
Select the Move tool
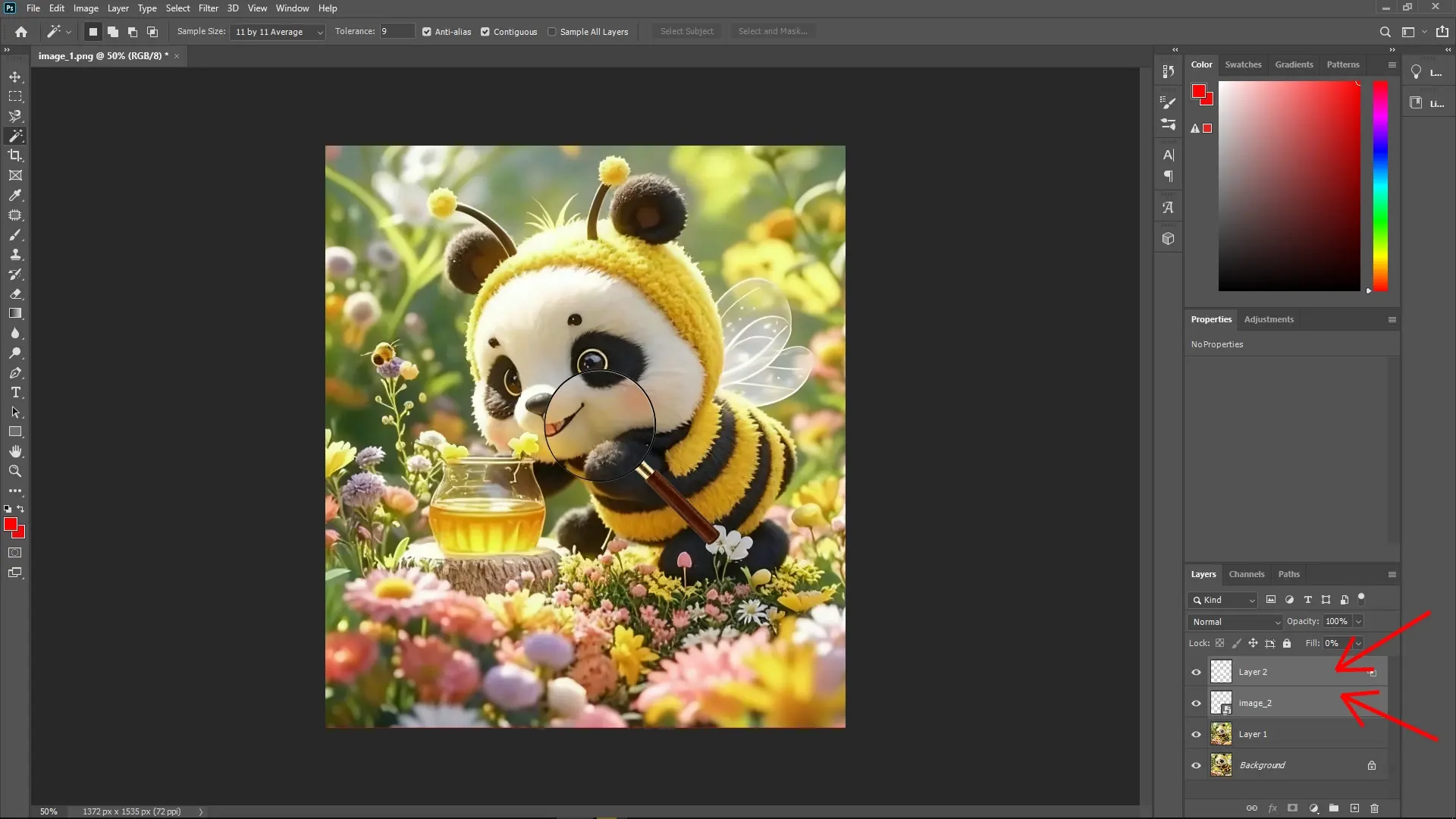click(x=15, y=77)
